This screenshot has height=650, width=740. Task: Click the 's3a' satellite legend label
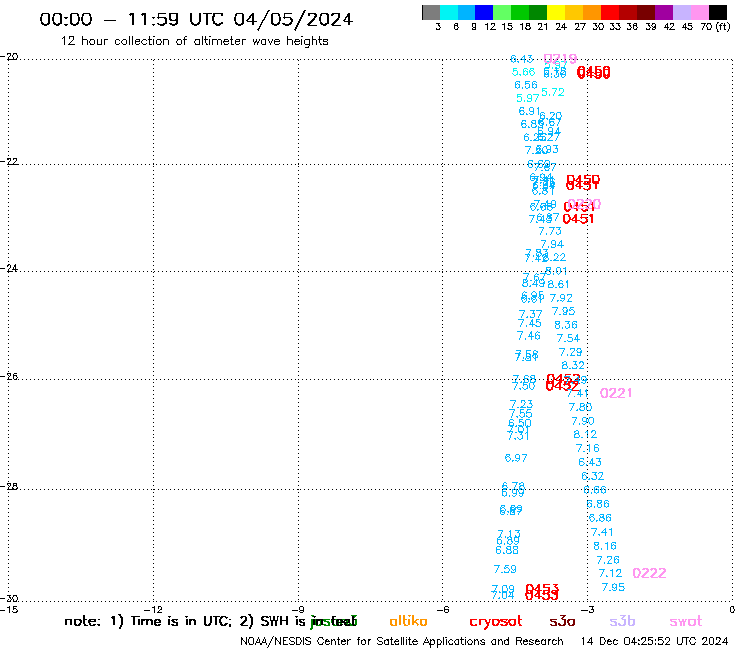[x=562, y=622]
